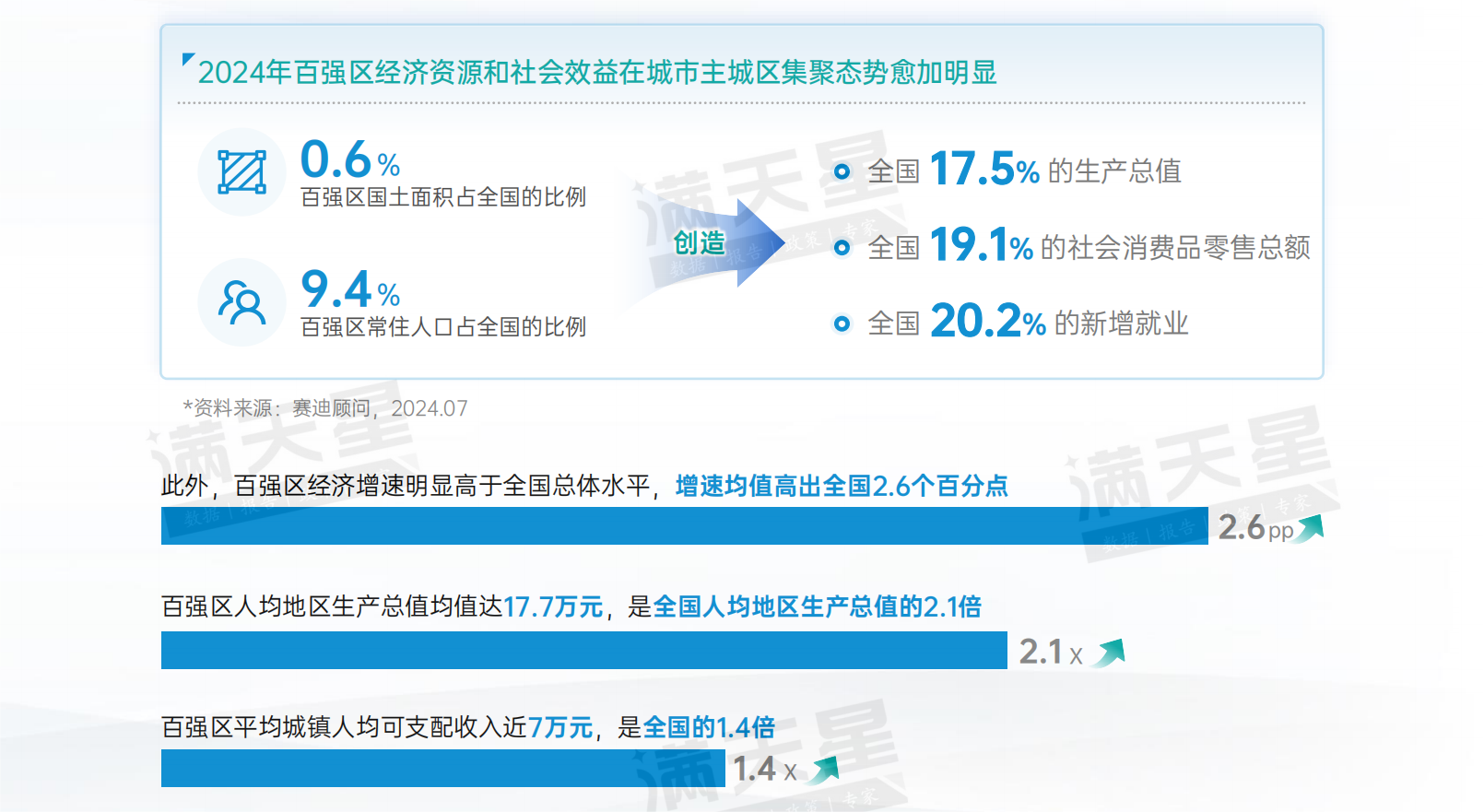
Task: Click the blue 2.1x per-capita GDP bar
Action: (x=584, y=651)
